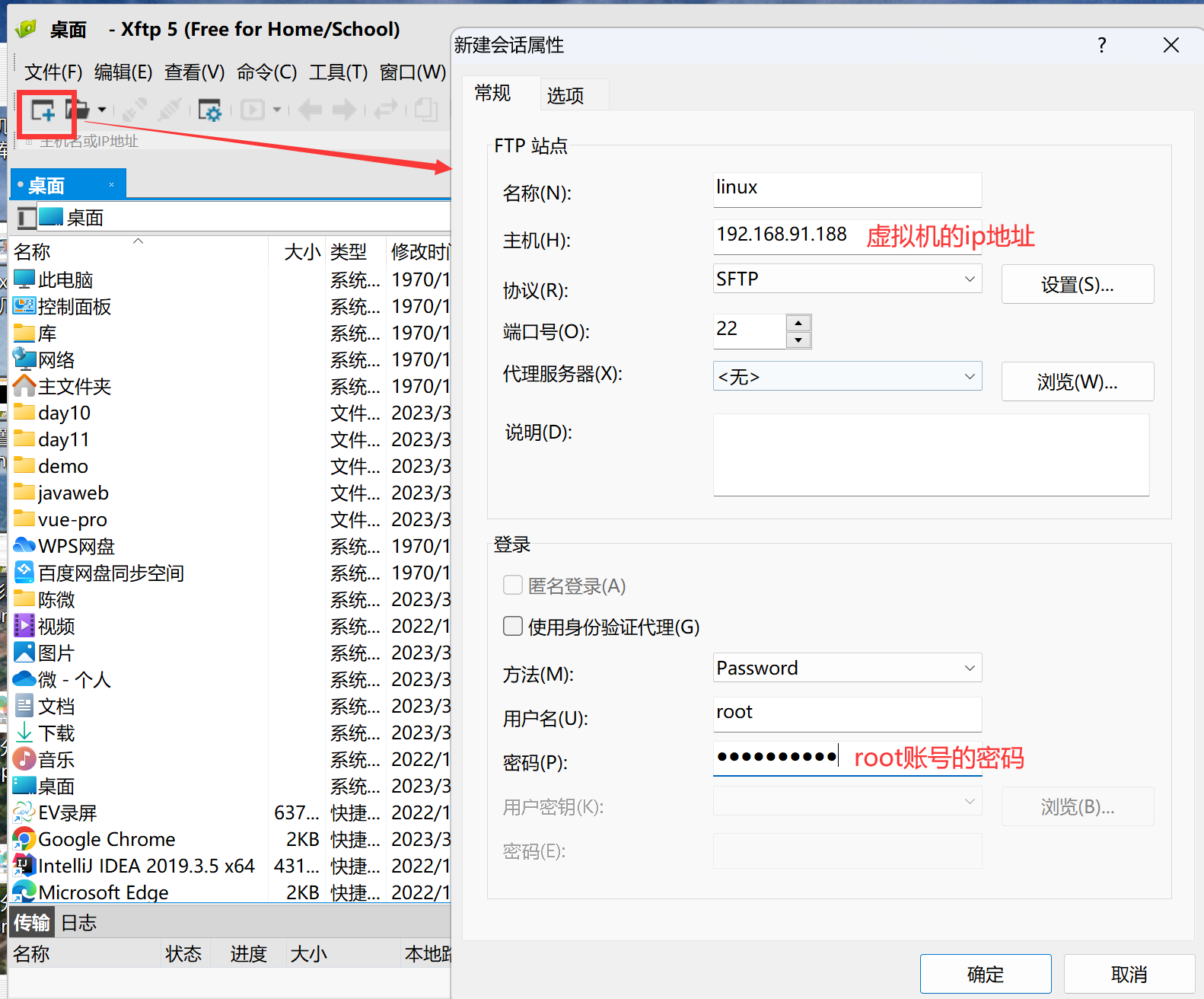Open the 文件(F) menu
1204x999 pixels.
click(x=53, y=72)
